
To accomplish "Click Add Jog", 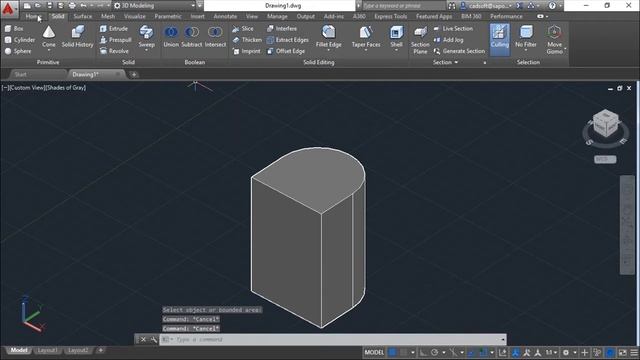I will [448, 40].
